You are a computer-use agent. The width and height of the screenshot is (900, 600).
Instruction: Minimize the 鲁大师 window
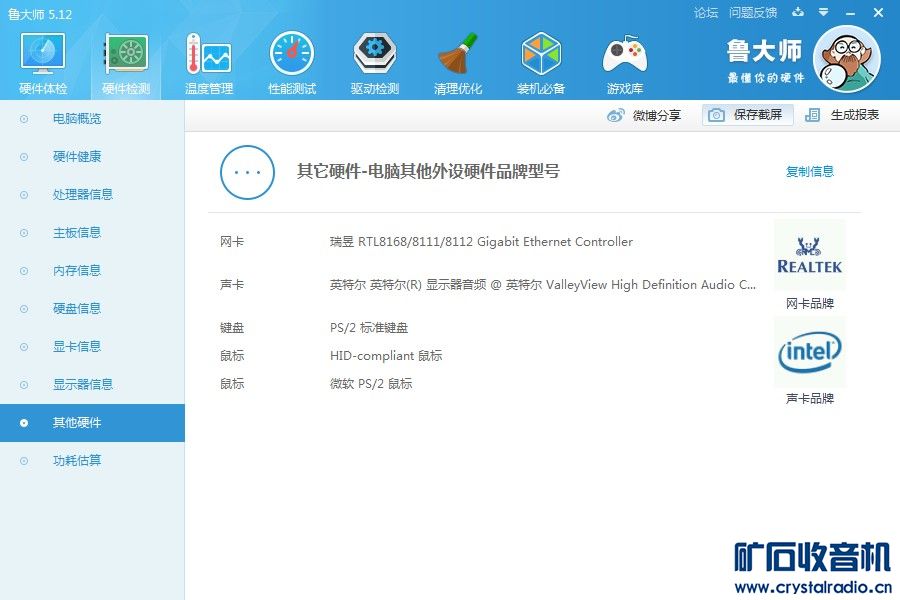coord(851,13)
